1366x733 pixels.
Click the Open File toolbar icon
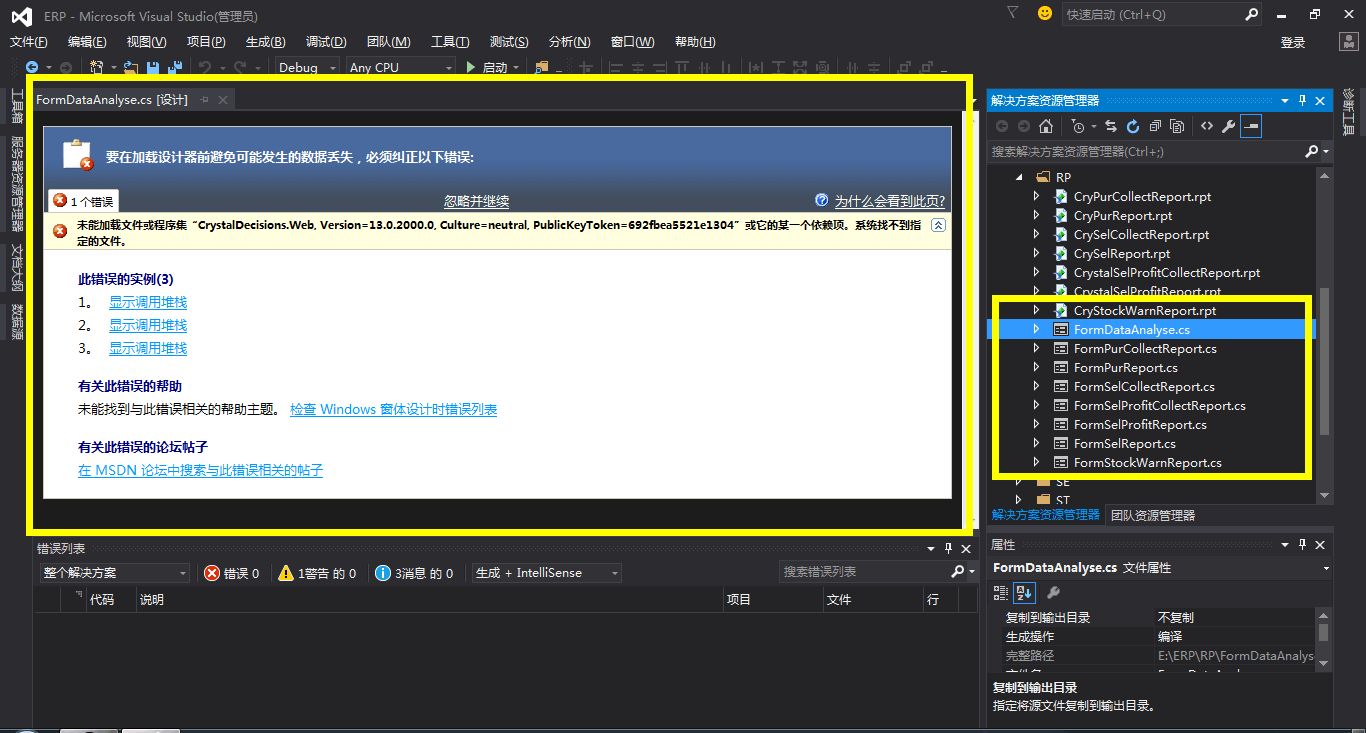coord(130,67)
